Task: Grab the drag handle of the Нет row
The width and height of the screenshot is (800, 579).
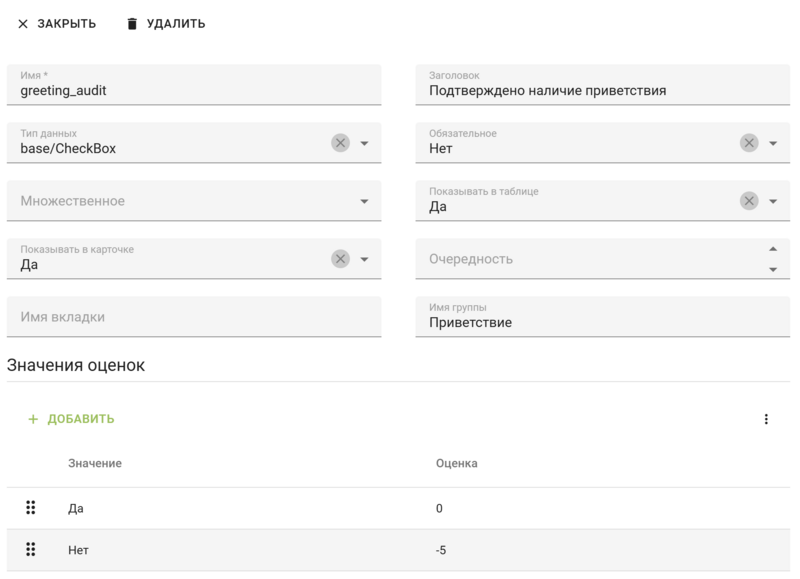Action: coord(30,549)
